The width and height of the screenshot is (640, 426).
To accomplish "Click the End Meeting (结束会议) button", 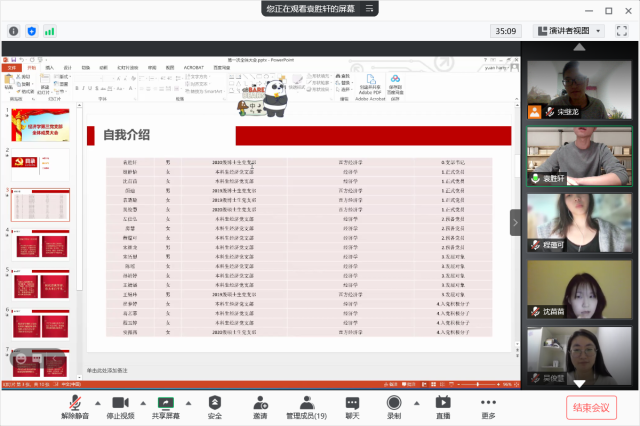I will [x=591, y=407].
